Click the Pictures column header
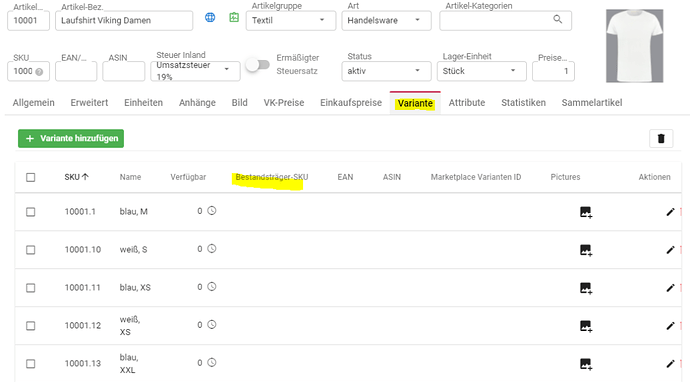This screenshot has height=382, width=690. click(x=565, y=177)
